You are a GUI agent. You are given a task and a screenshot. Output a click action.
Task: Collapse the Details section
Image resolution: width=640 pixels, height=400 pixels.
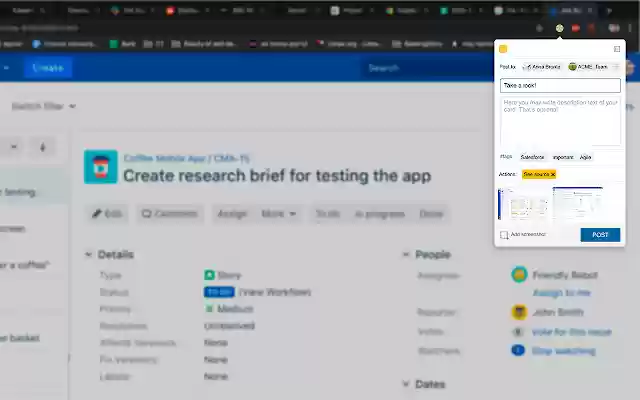coord(88,255)
